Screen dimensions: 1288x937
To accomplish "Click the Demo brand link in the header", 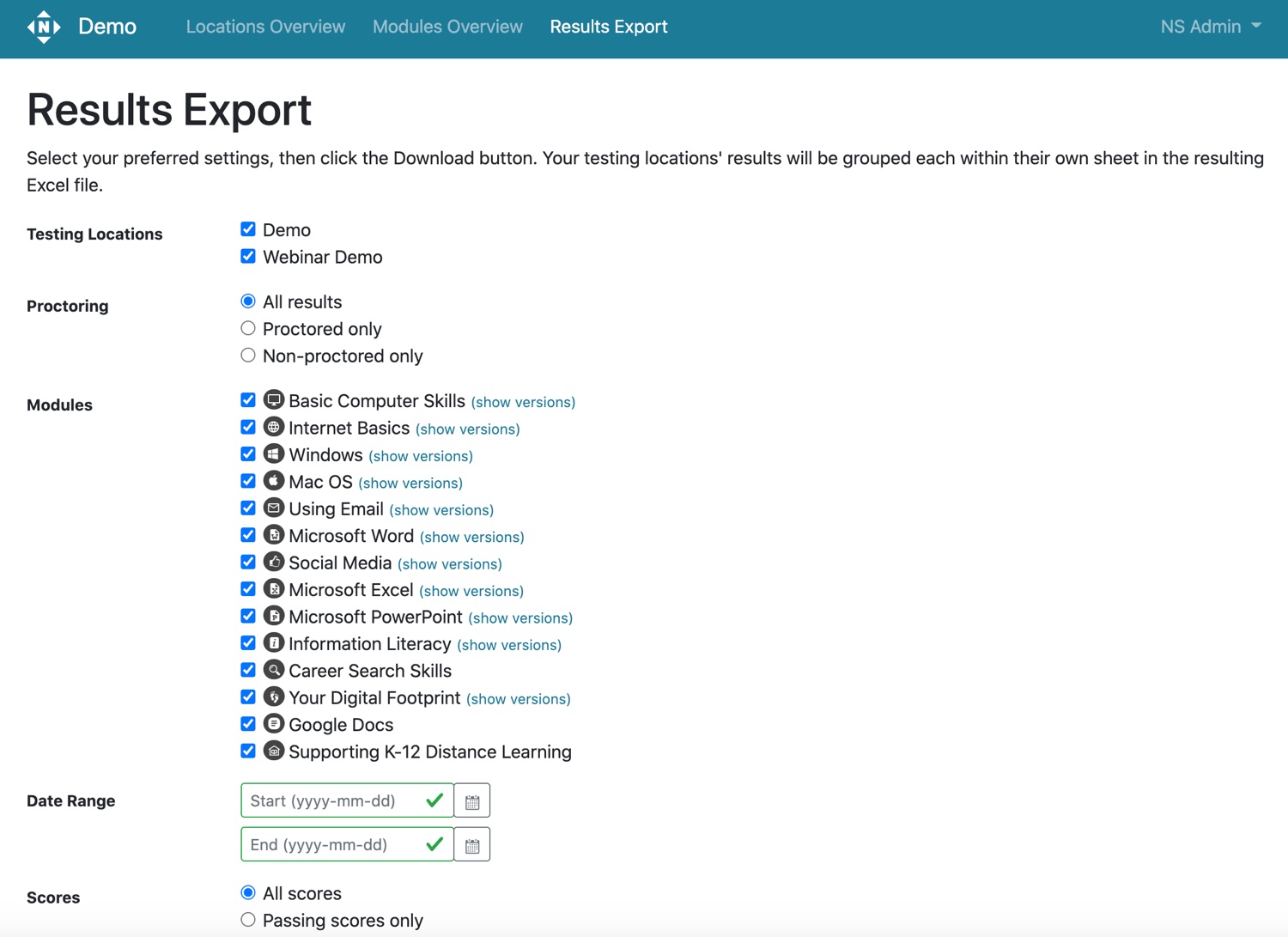I will point(107,27).
